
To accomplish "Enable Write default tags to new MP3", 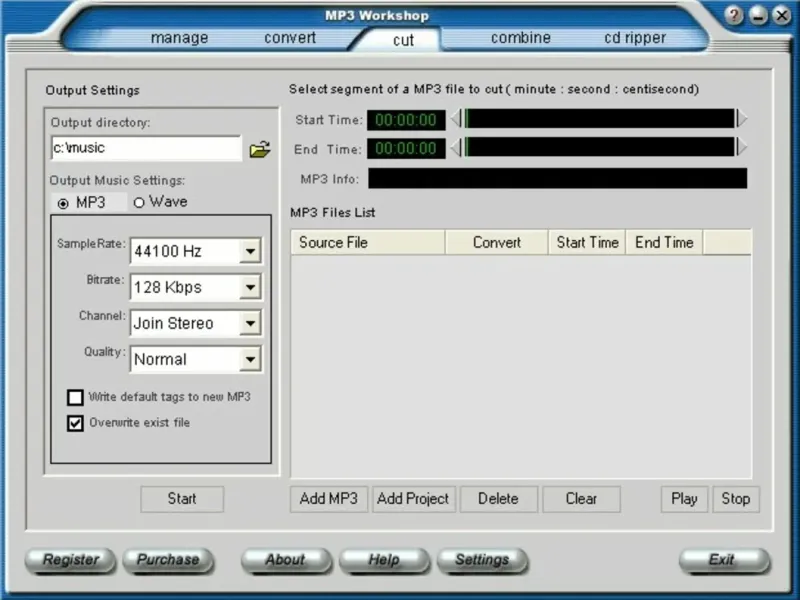I will (x=75, y=397).
